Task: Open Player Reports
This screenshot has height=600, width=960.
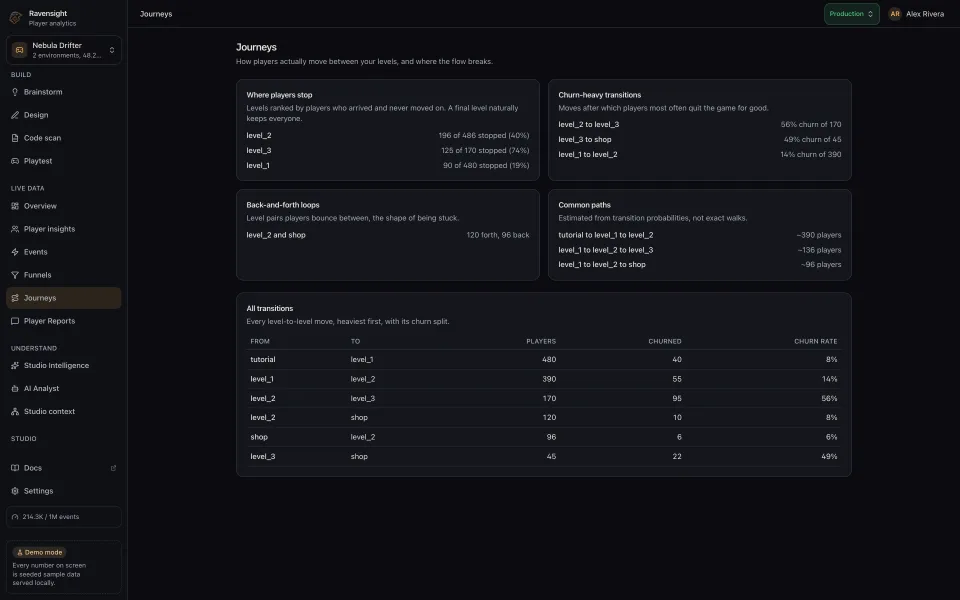Action: [x=64, y=321]
